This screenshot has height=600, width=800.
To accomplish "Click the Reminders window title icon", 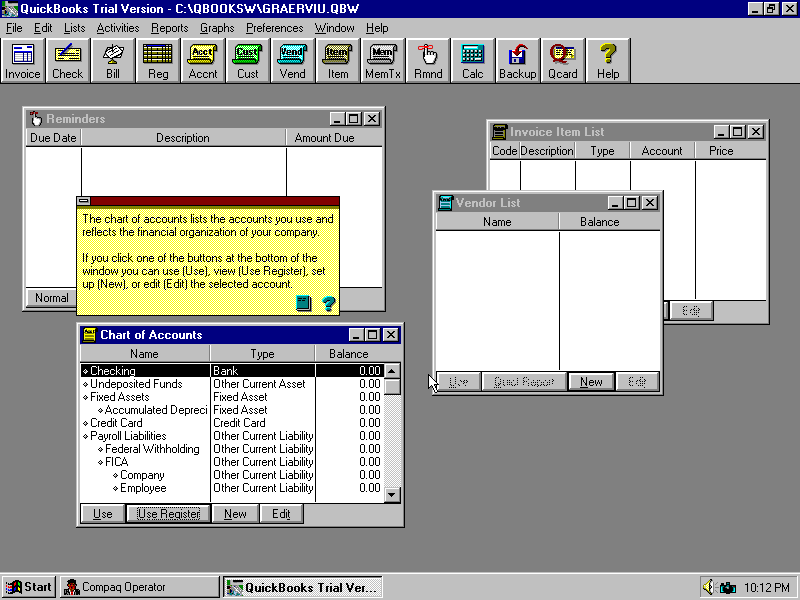I will click(36, 119).
